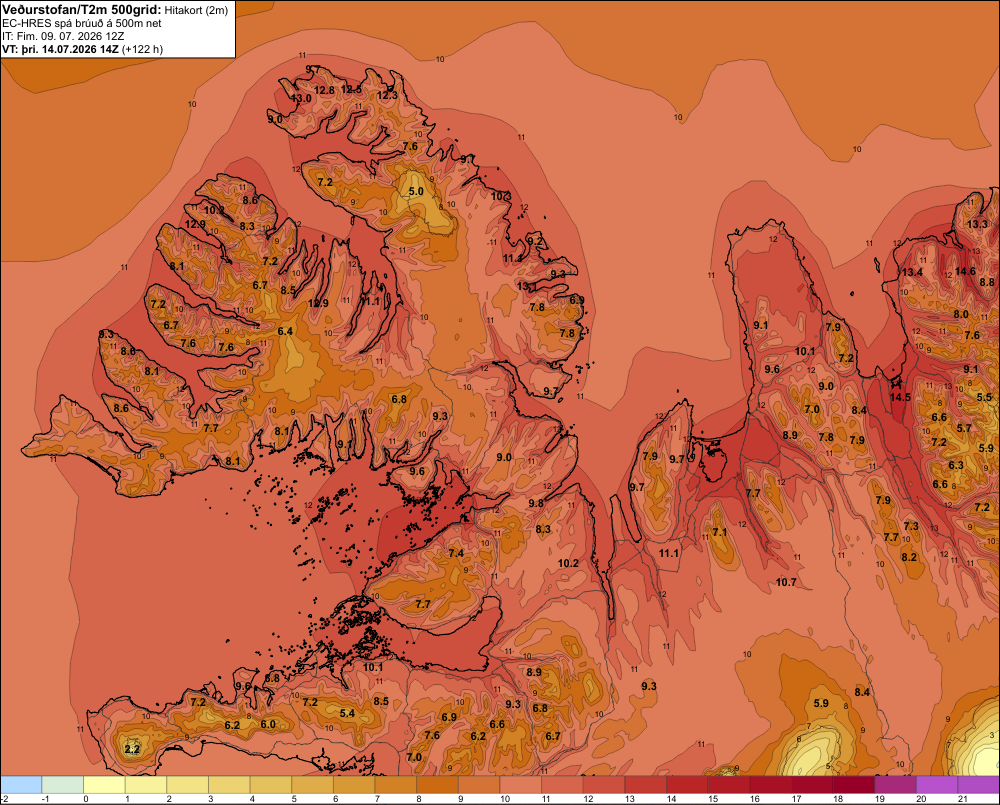Select the 14.6 temperature reading

(965, 271)
